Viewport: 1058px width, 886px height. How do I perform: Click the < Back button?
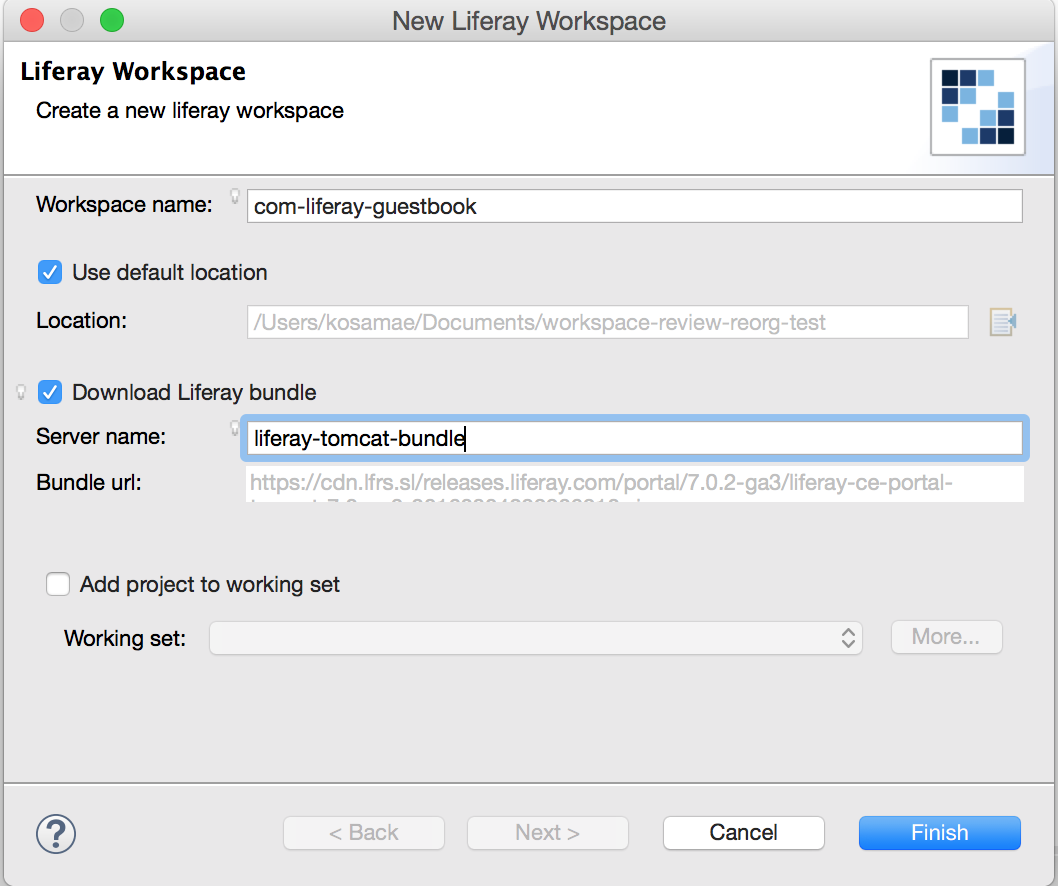pos(364,833)
